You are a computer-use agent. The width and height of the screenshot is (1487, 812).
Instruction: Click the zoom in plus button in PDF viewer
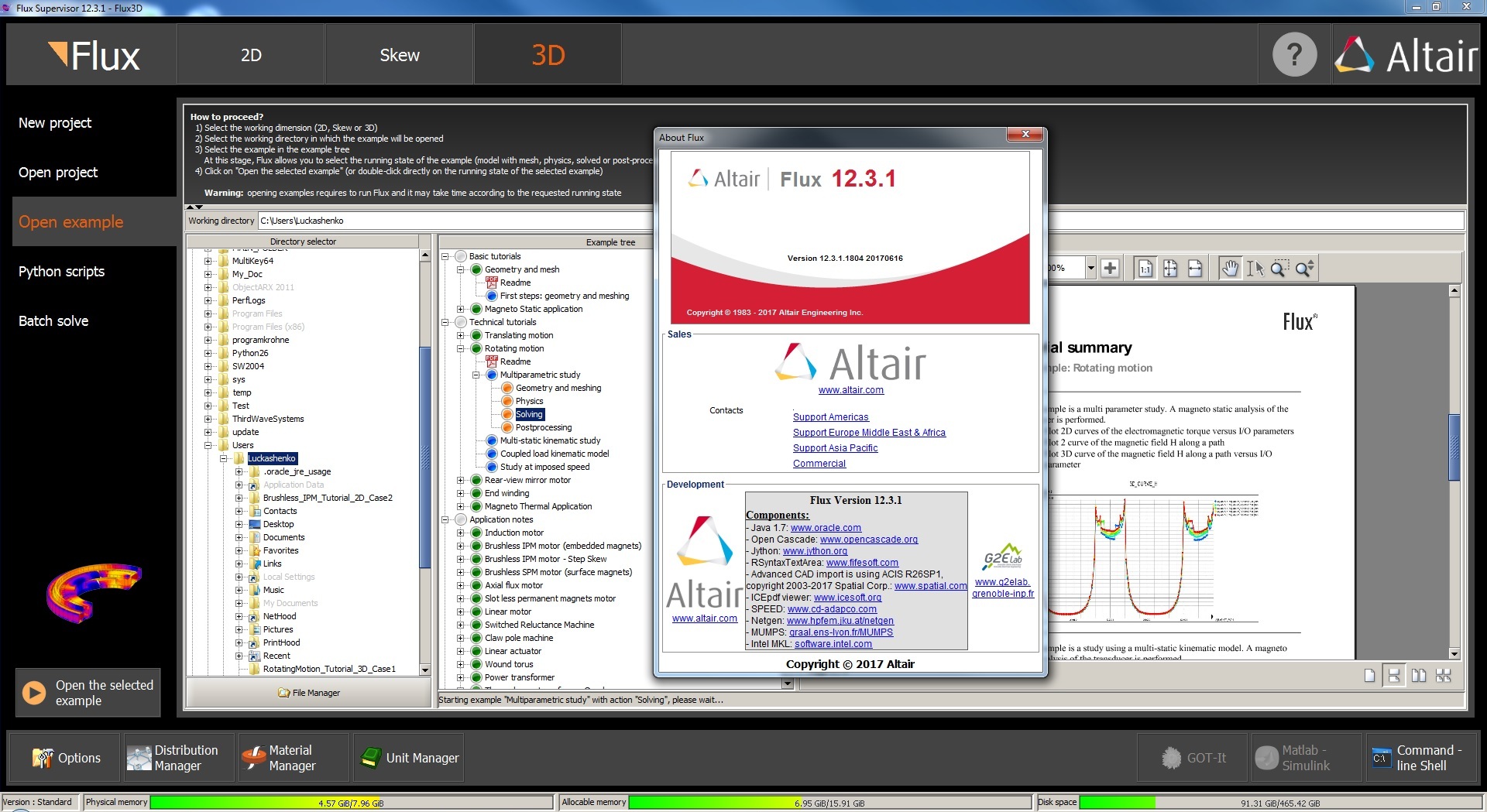pos(1110,268)
